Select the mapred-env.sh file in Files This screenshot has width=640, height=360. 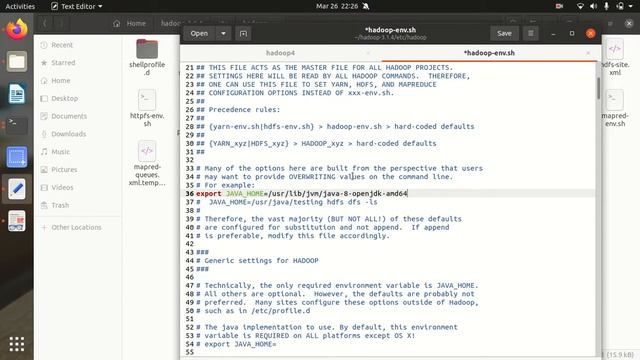click(x=615, y=108)
